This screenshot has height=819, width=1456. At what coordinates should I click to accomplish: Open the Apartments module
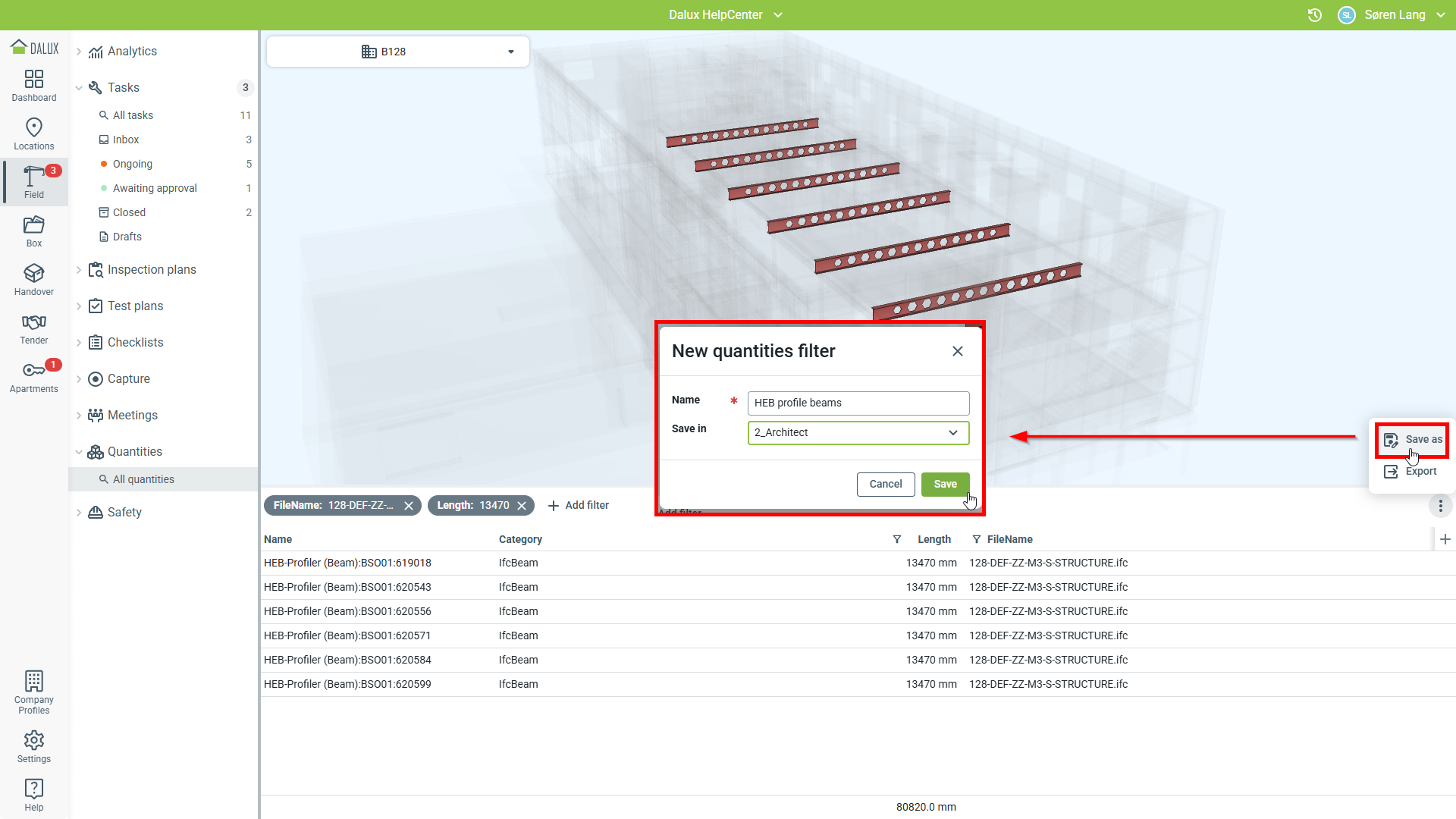pos(34,376)
